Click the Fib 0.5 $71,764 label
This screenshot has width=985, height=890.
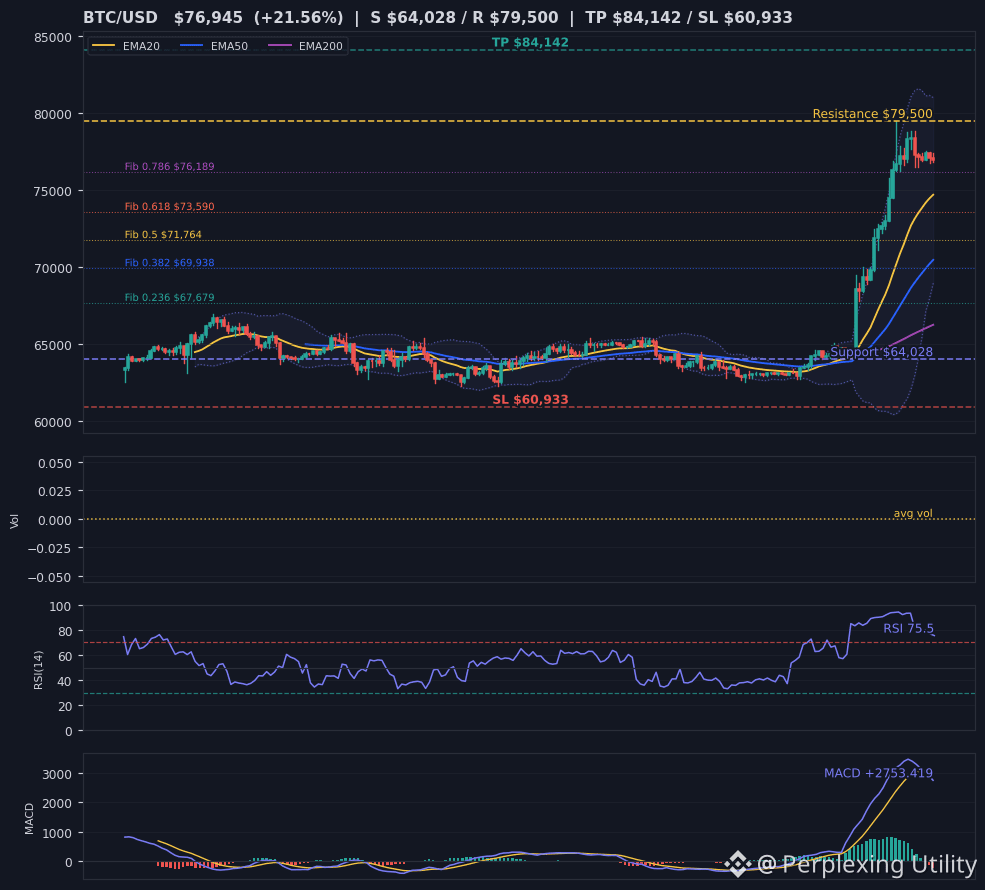point(163,235)
